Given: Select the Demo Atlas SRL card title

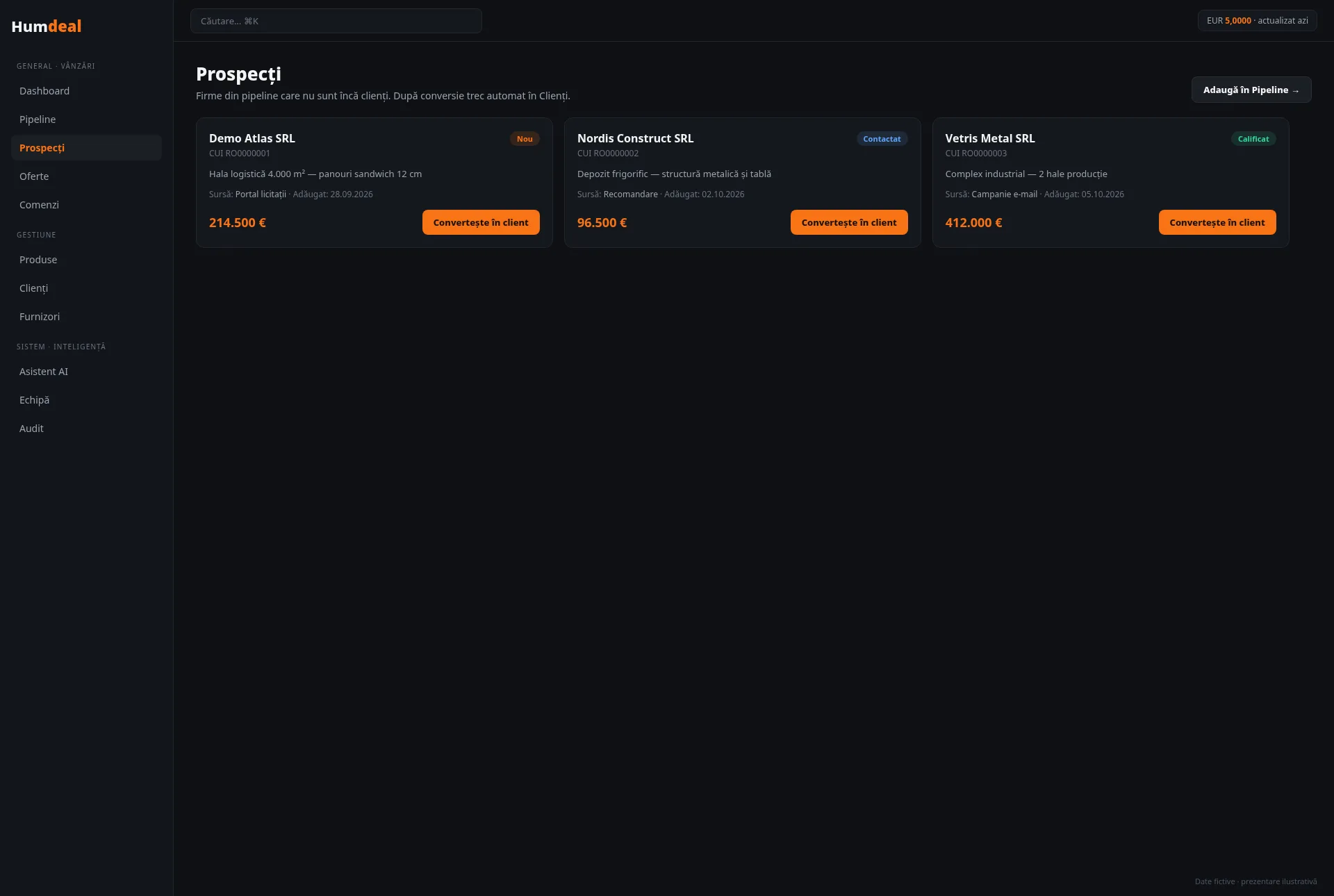Looking at the screenshot, I should pos(252,138).
